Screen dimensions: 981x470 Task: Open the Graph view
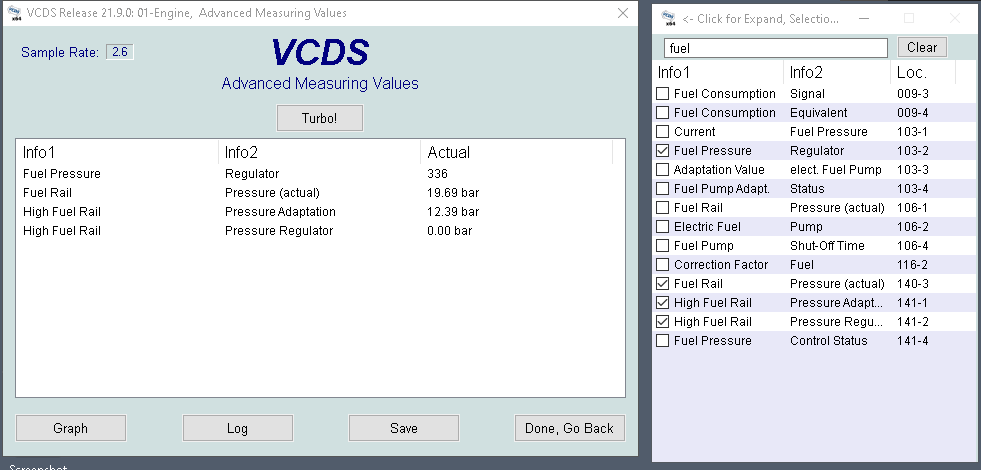70,428
